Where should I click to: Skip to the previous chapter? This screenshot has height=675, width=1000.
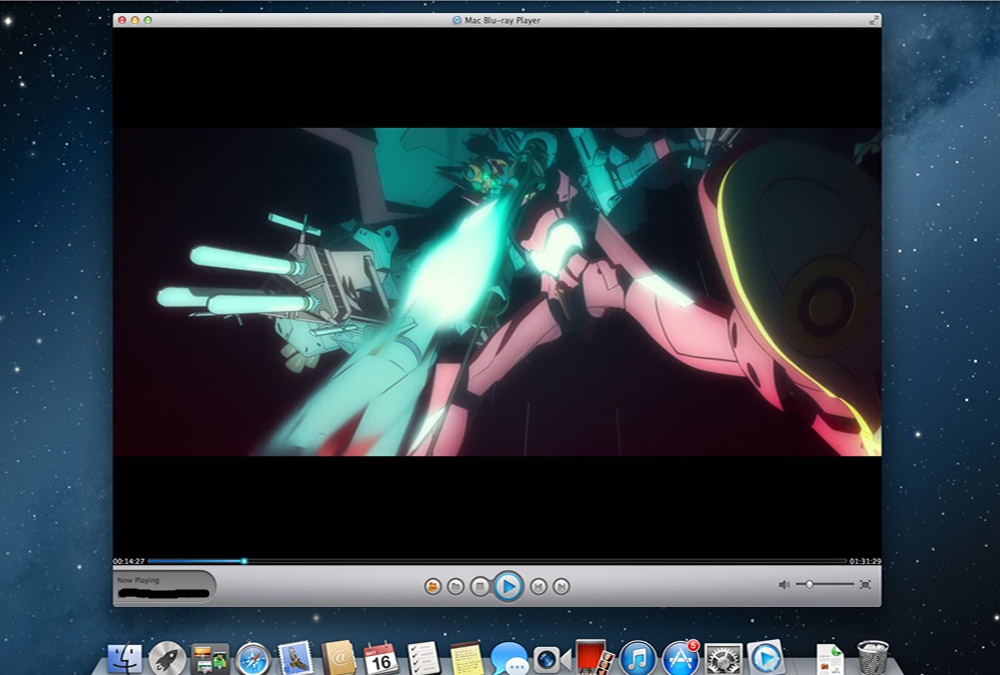click(x=538, y=586)
